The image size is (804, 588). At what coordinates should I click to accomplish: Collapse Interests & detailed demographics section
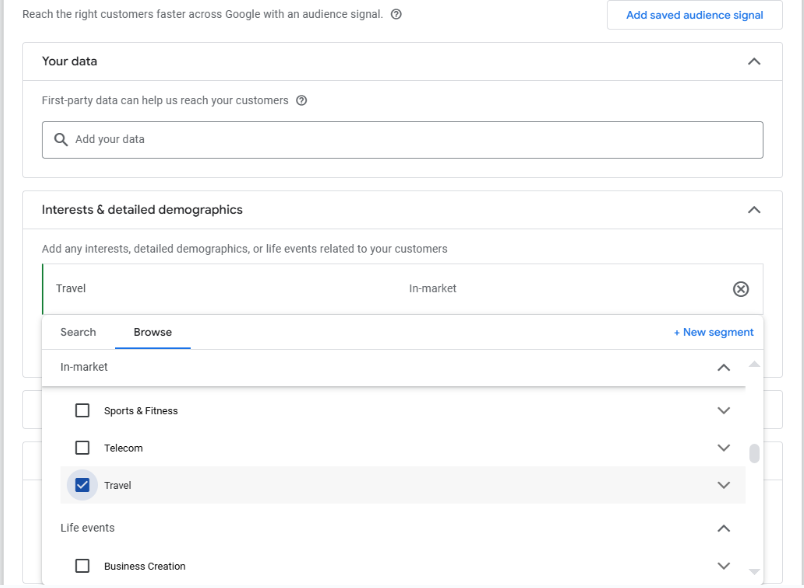pos(754,210)
